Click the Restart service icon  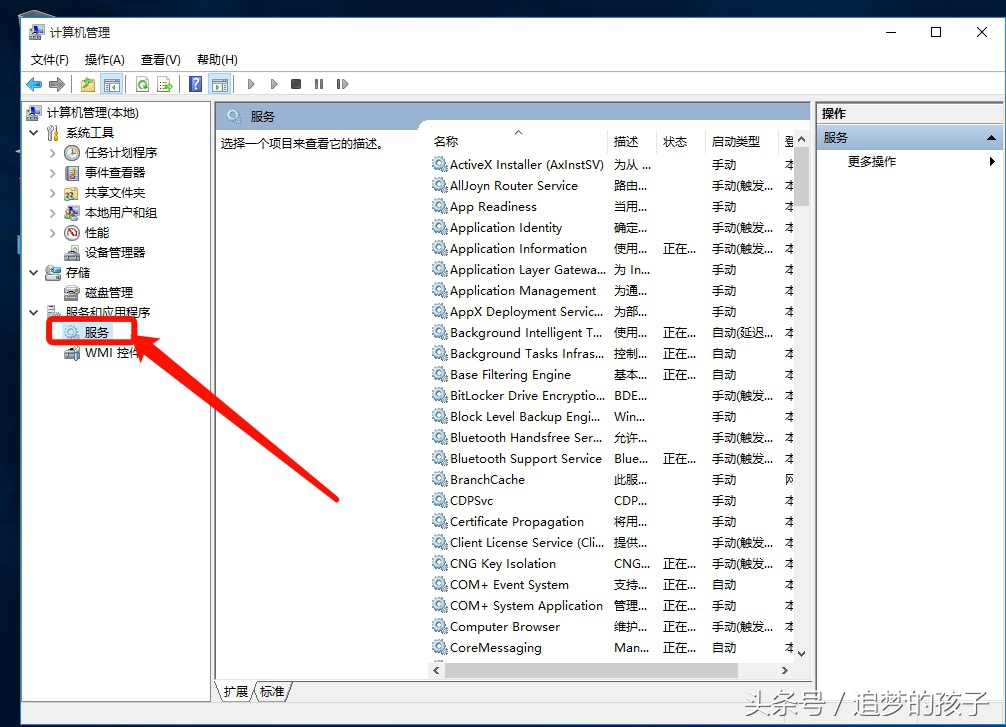[x=342, y=84]
